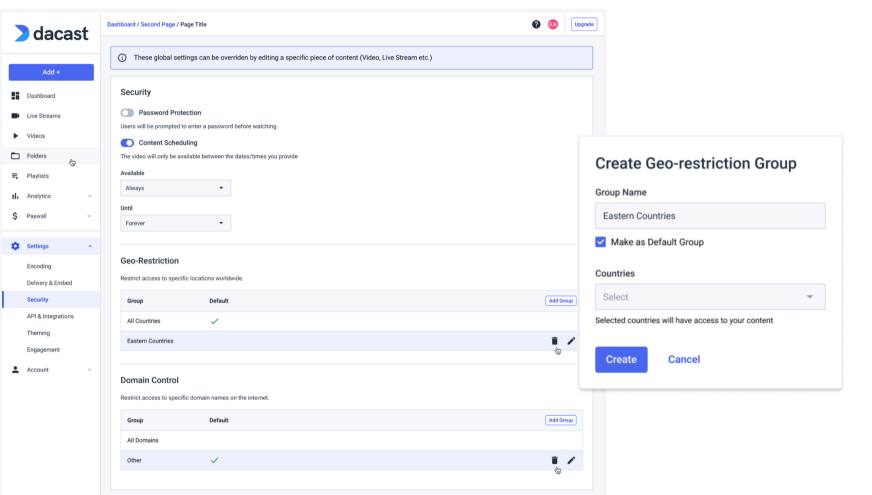Open the Countries Select dropdown

(710, 297)
